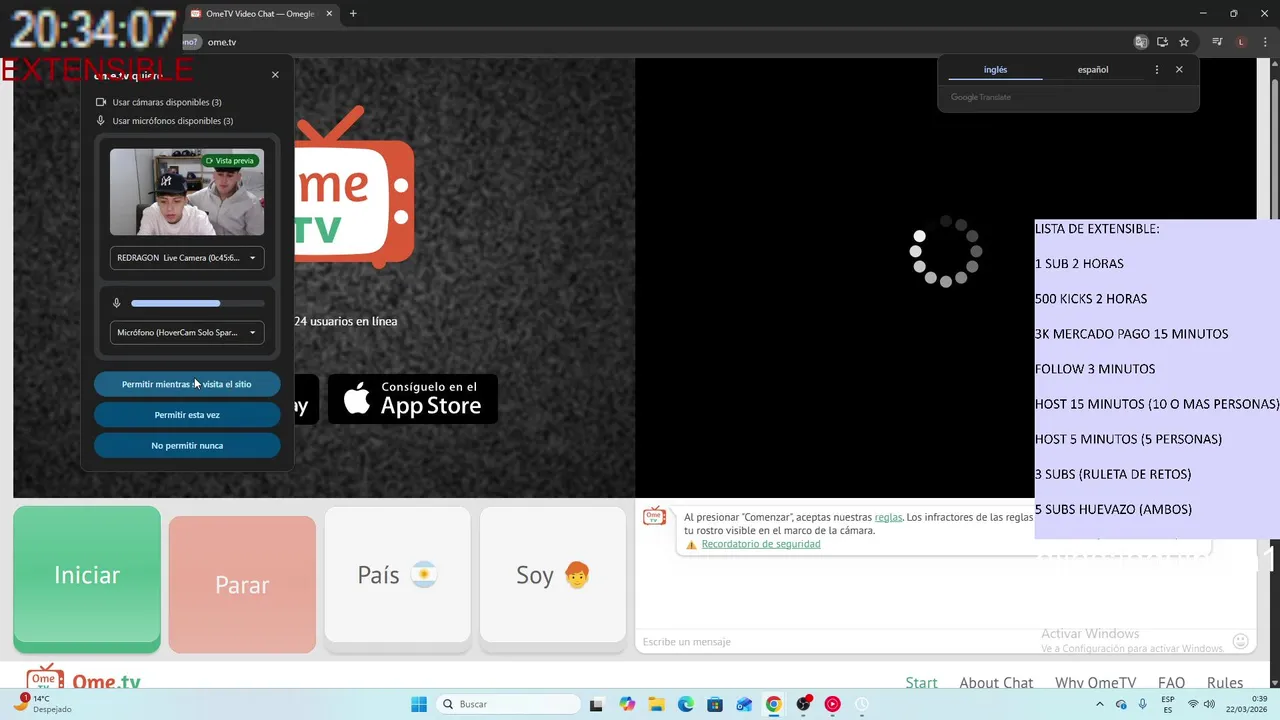Click the App Store download badge
1280x720 pixels.
(x=413, y=399)
